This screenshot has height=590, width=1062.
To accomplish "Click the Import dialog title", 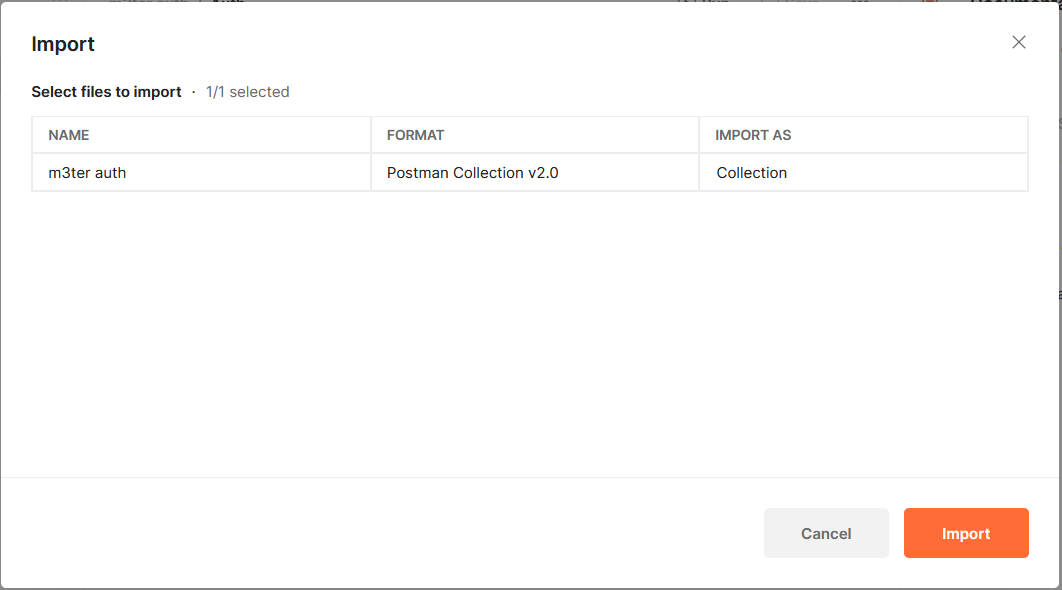I will (63, 44).
